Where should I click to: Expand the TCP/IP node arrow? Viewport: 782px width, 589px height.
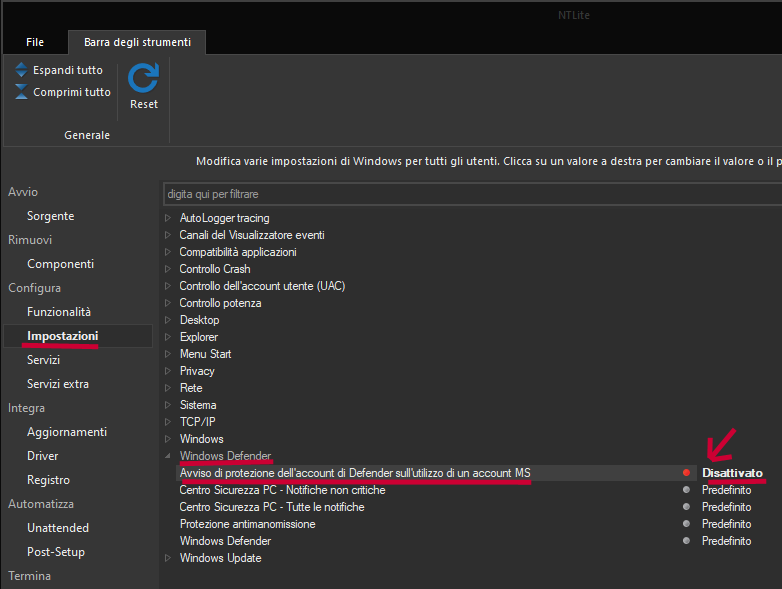(168, 422)
